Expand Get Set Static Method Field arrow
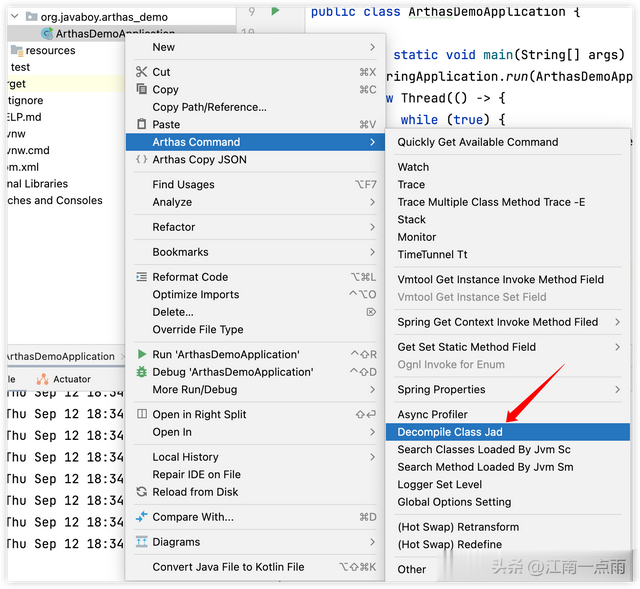Screen dimensions: 640x589 coord(618,347)
